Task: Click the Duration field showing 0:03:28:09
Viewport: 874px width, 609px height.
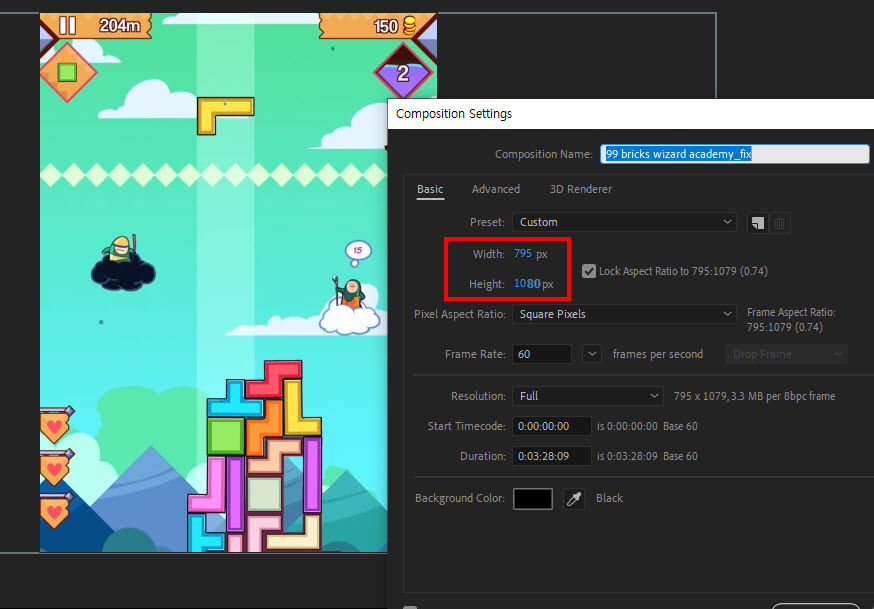Action: (552, 456)
